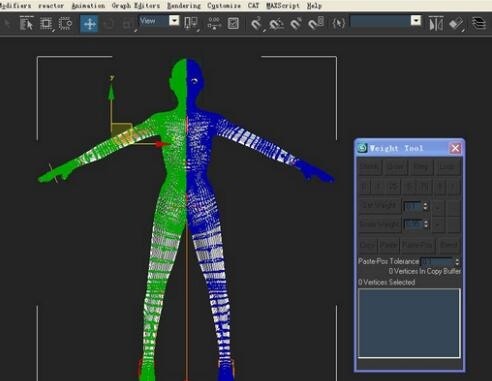Click the Set Weight button
Screen dimensions: 492x381
(x=379, y=206)
